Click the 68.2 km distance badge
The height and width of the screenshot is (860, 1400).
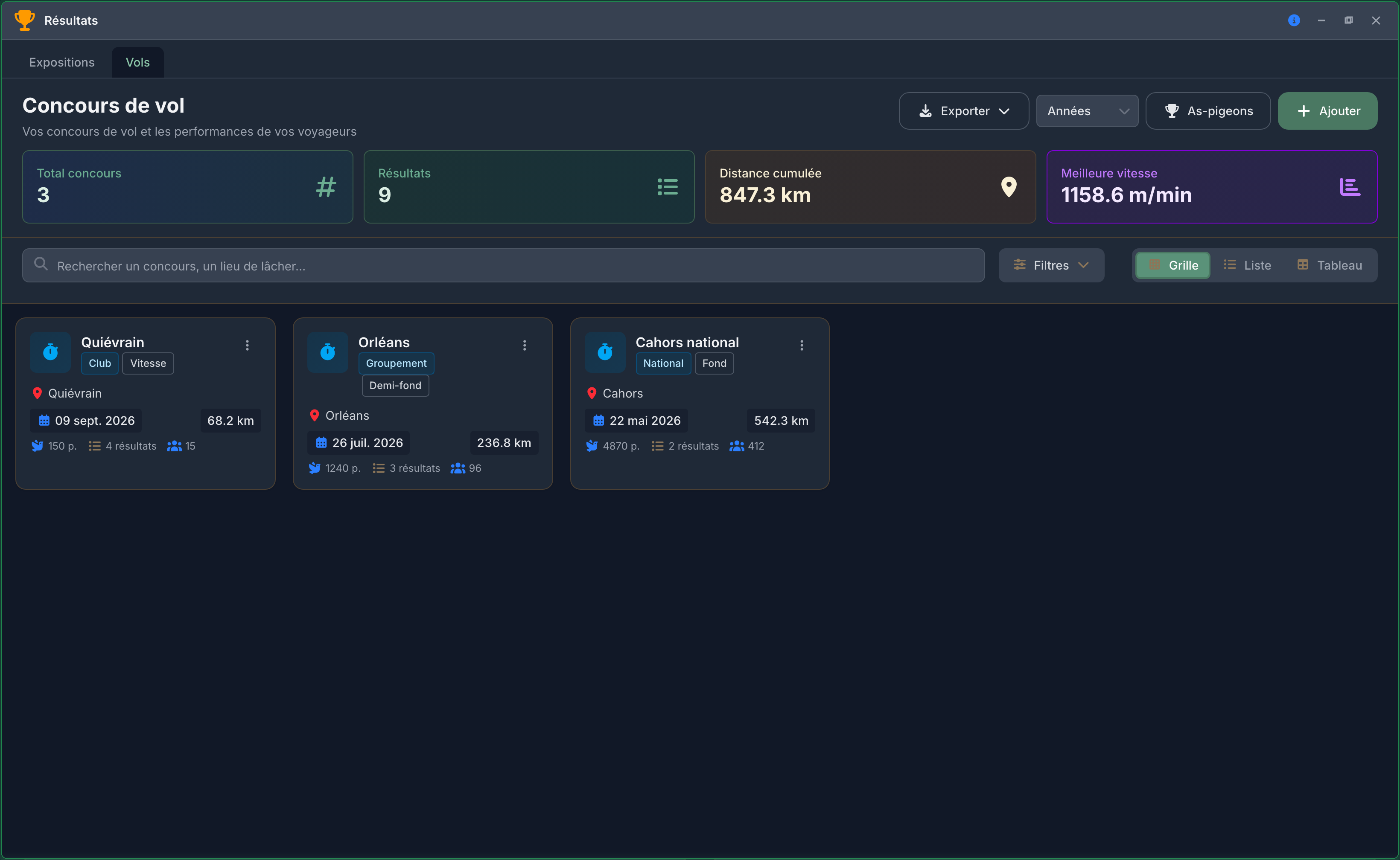(x=230, y=421)
